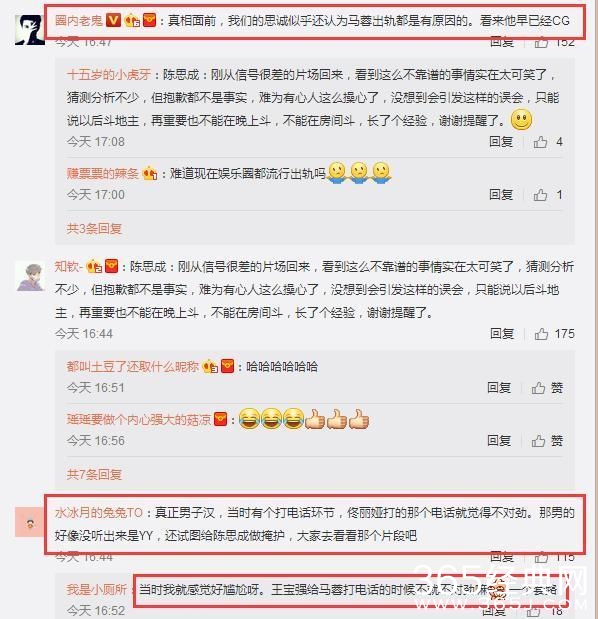Open 知钦's profile avatar
The image size is (598, 619).
pos(30,277)
